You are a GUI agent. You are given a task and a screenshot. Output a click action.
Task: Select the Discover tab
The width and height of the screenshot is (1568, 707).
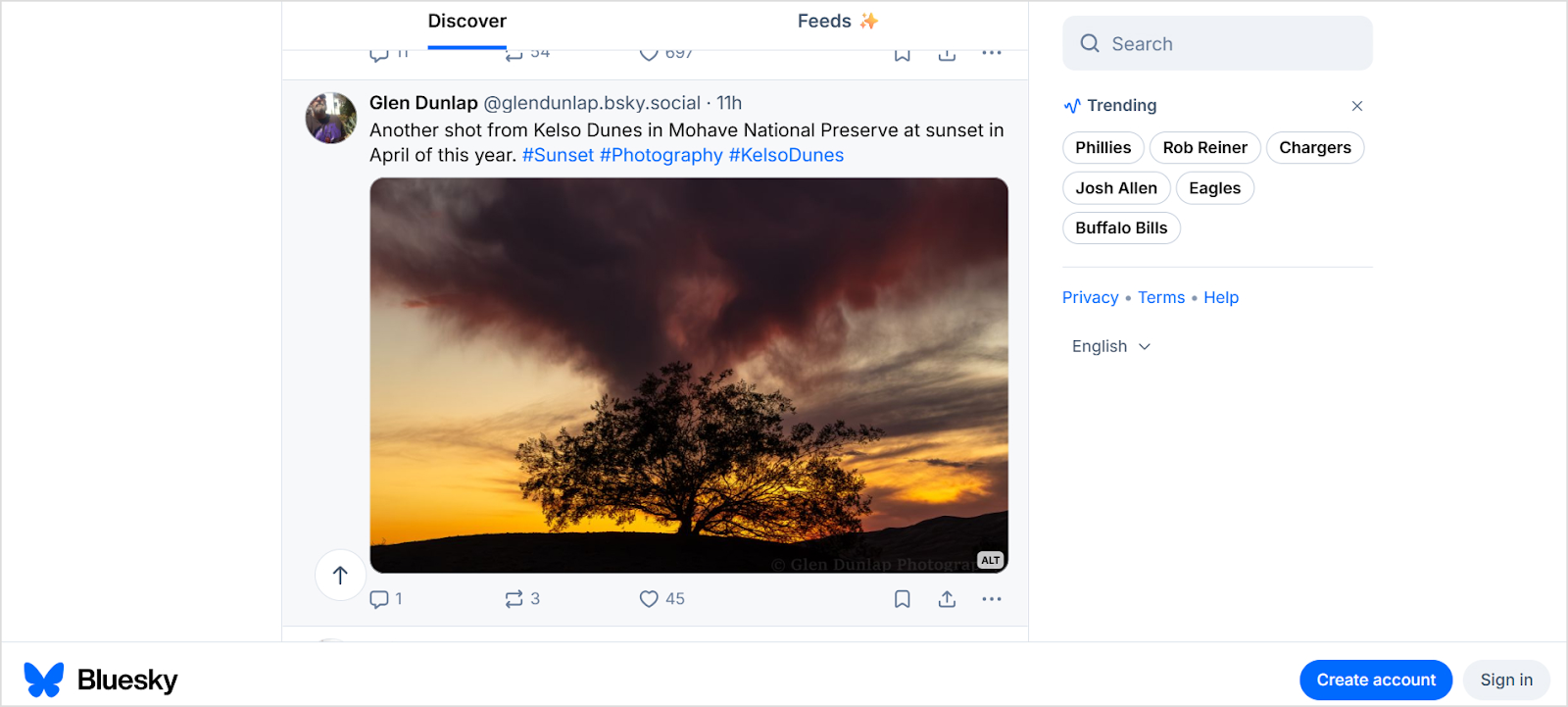coord(466,22)
